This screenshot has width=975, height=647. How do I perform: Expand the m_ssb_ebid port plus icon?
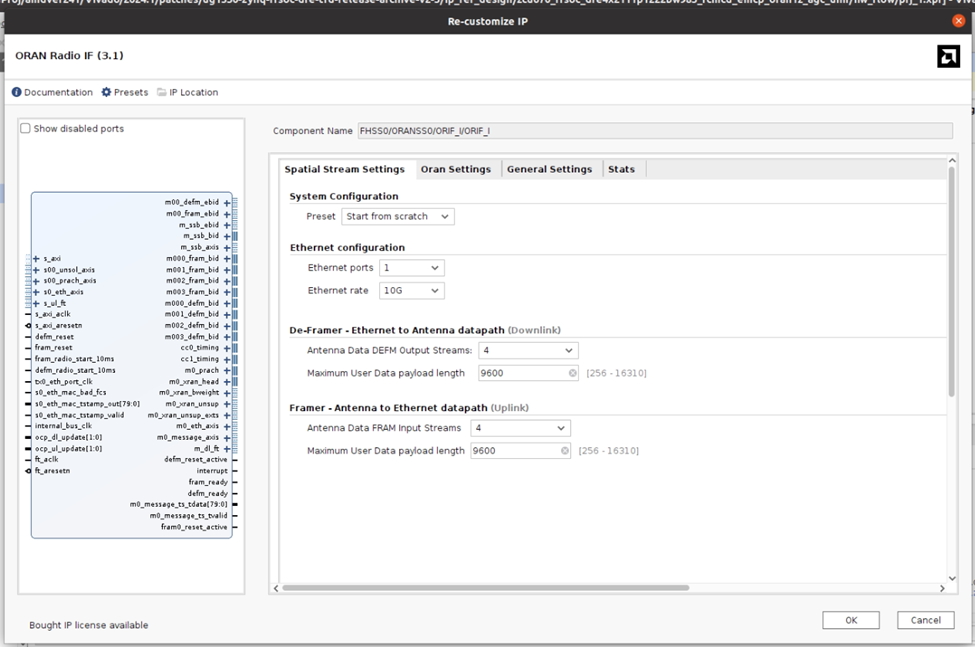click(227, 225)
